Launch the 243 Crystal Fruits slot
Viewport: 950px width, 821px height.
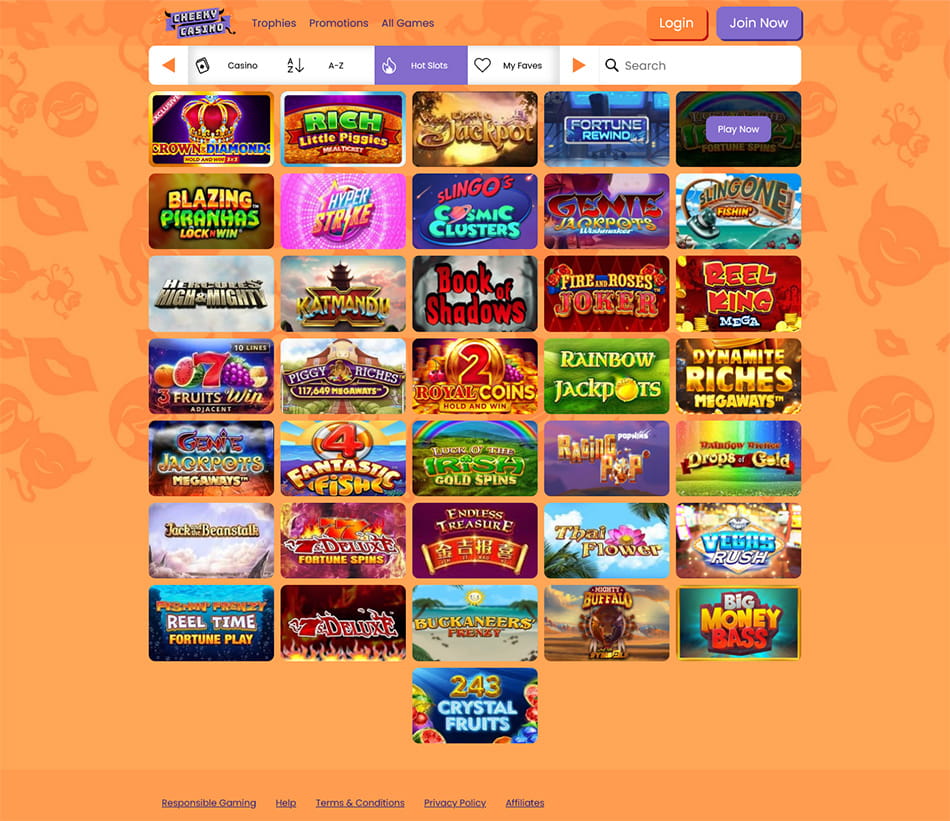click(475, 706)
